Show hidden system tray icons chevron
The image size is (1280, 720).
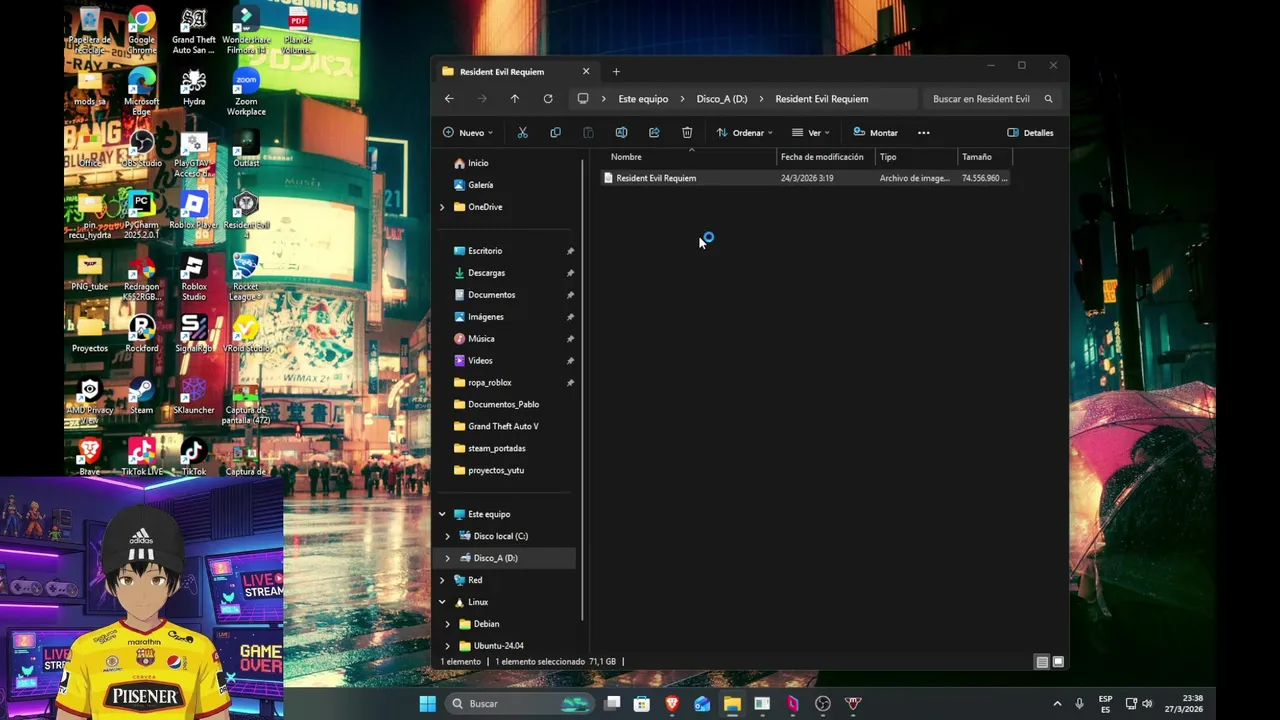[x=1057, y=704]
